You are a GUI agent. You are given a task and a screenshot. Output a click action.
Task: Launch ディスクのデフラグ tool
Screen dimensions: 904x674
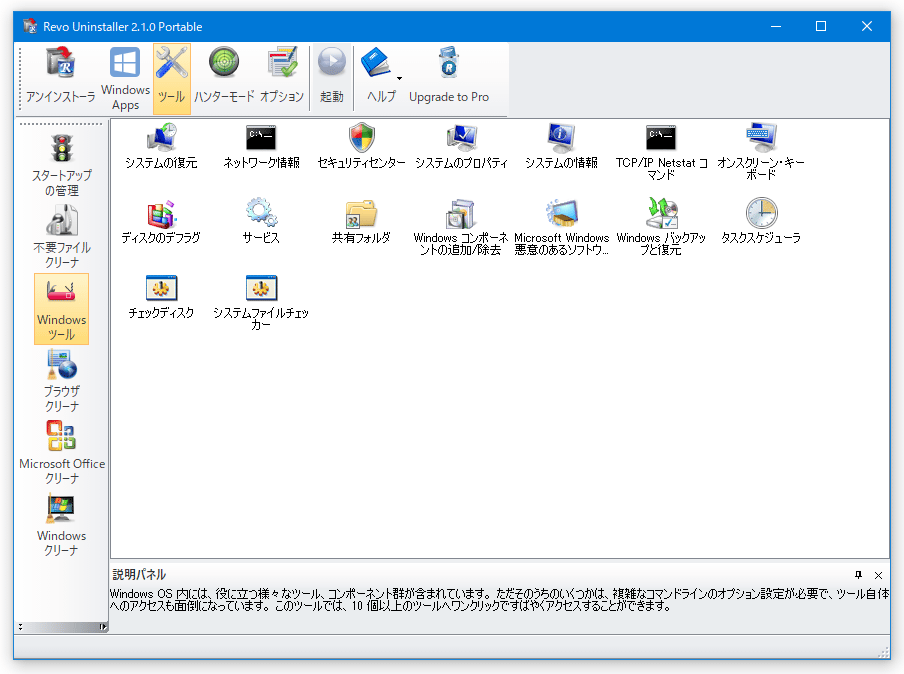pyautogui.click(x=161, y=221)
